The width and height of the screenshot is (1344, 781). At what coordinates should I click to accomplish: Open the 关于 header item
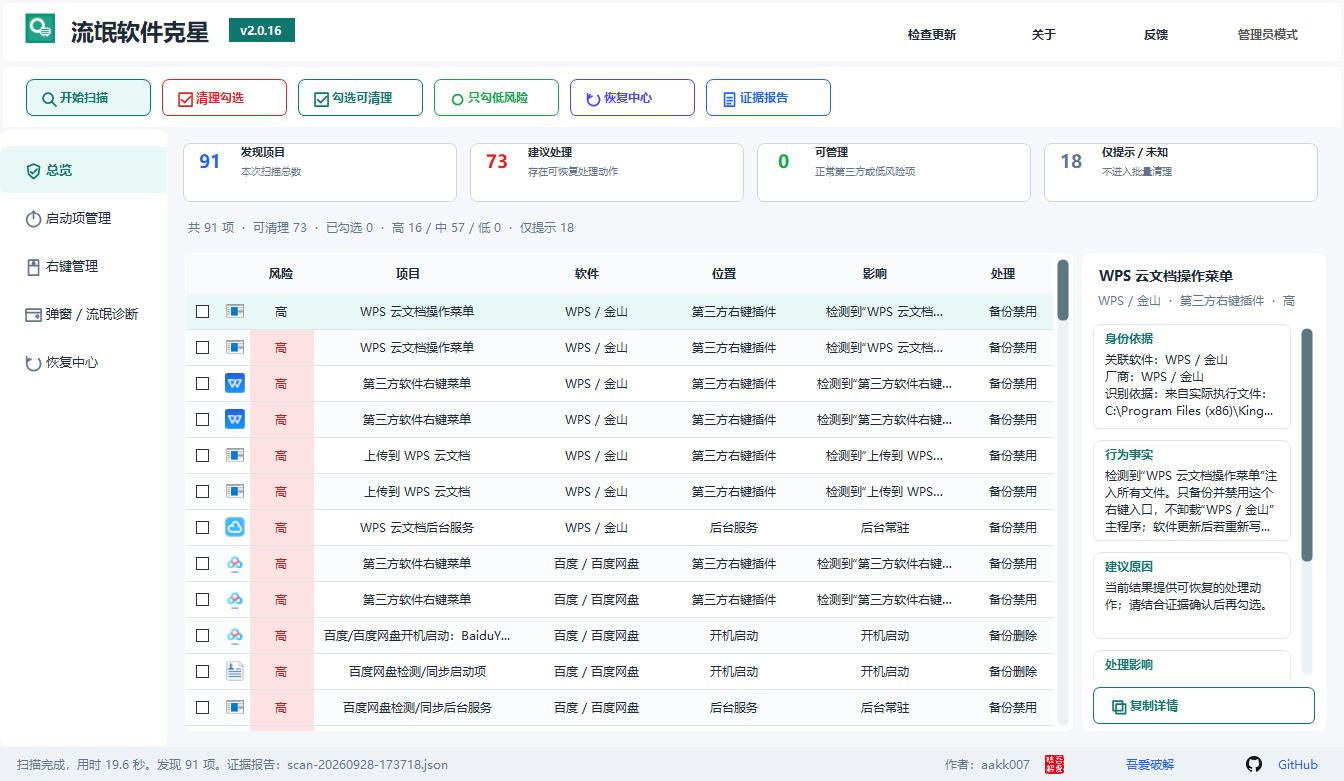1044,35
